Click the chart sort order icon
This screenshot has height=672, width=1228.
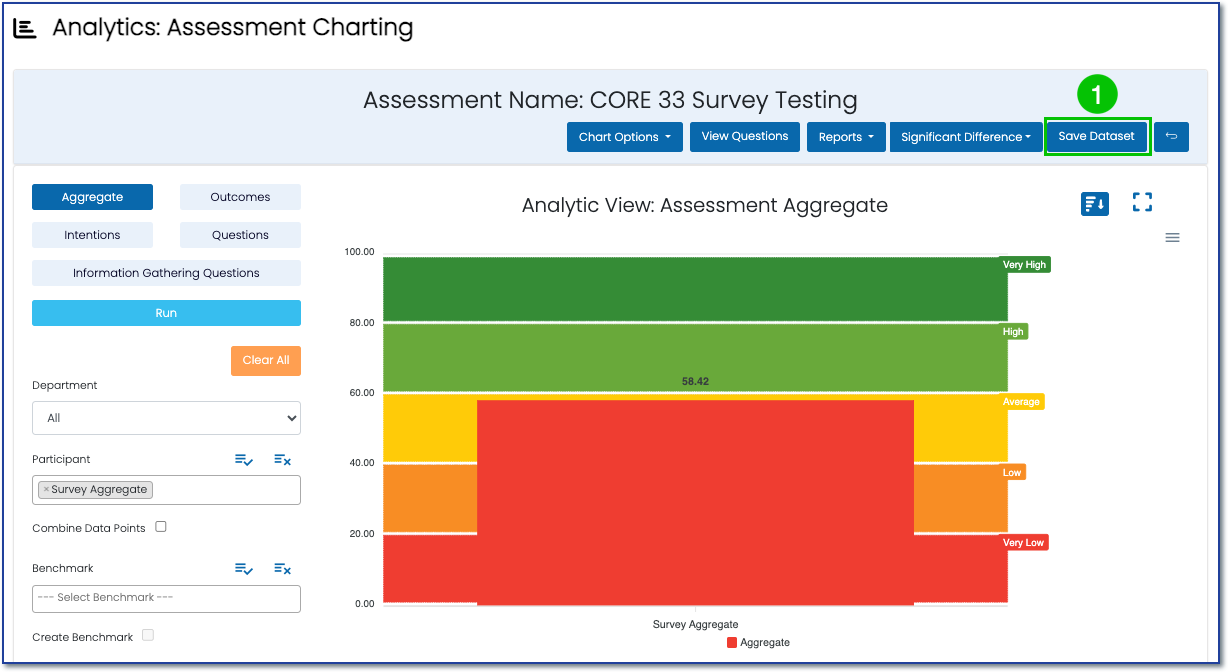coord(1095,203)
